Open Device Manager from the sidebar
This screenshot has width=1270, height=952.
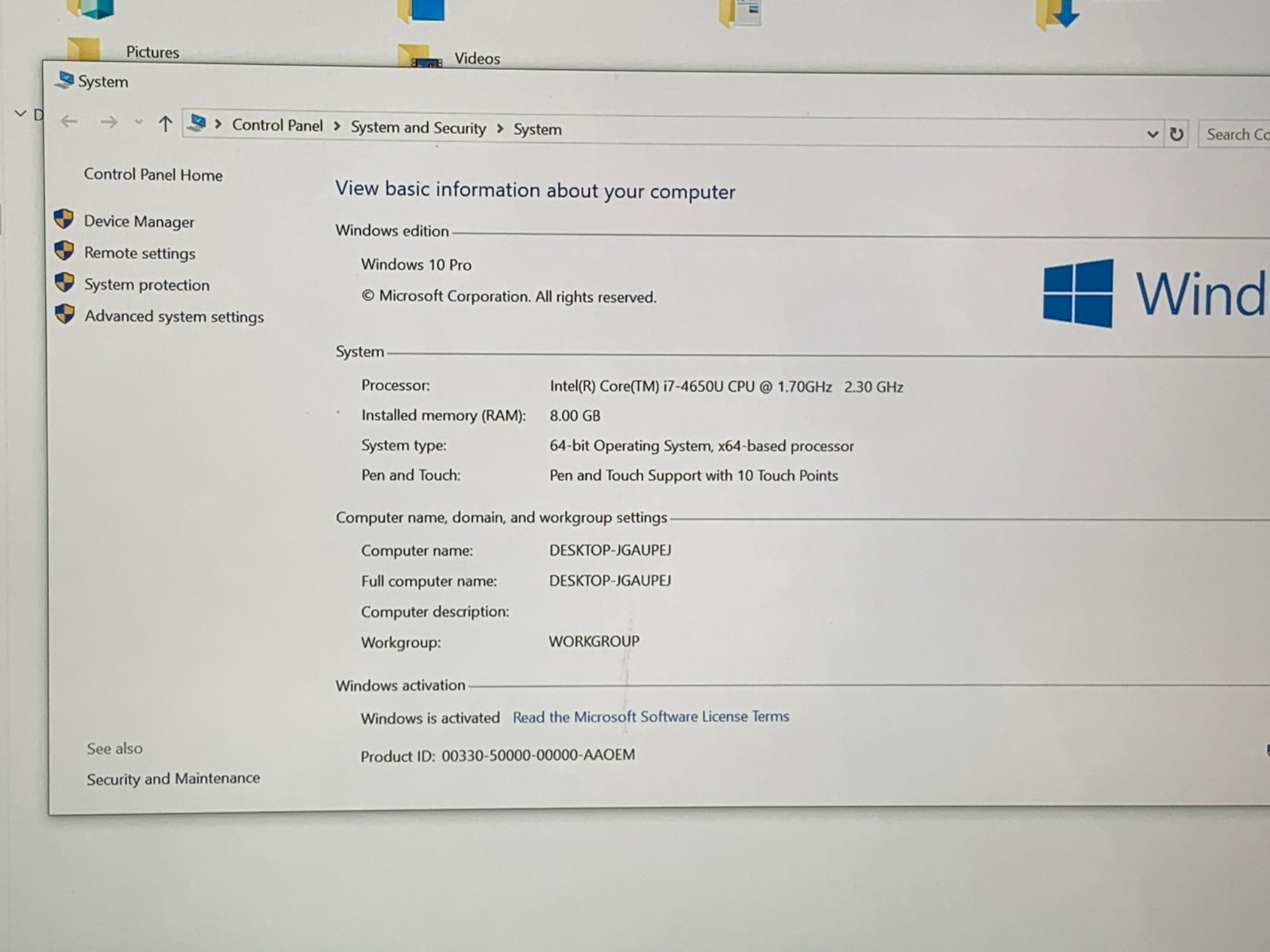(139, 221)
